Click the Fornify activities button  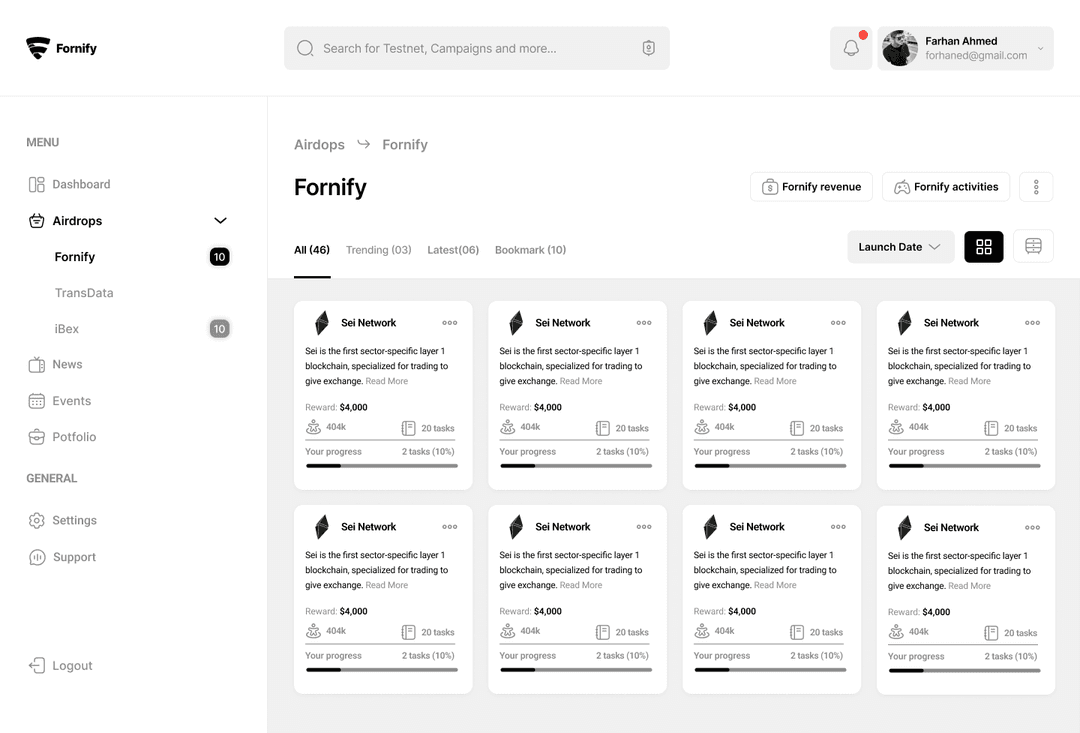(945, 186)
